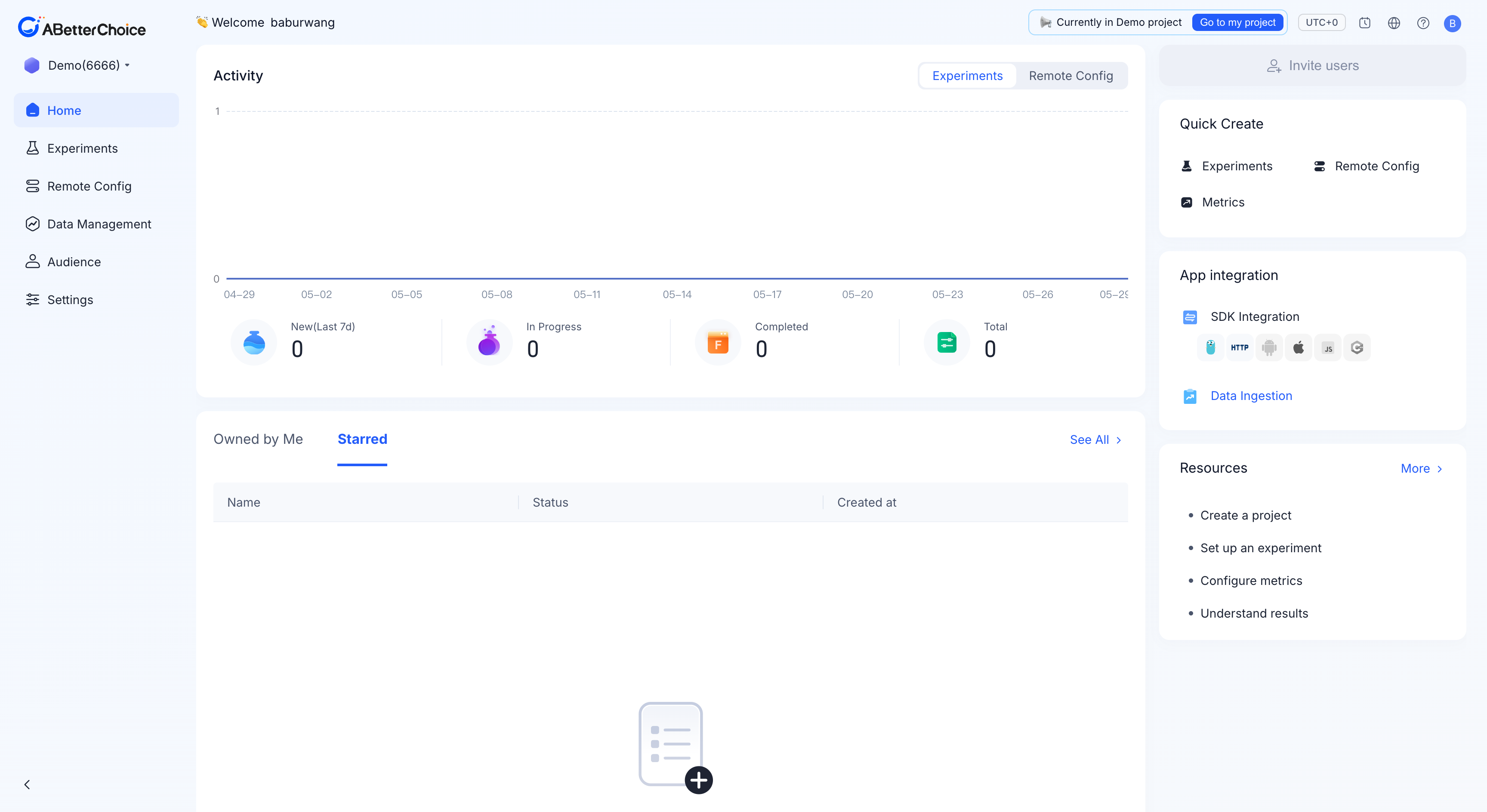Quick create Metrics
This screenshot has height=812, width=1487.
(x=1212, y=203)
